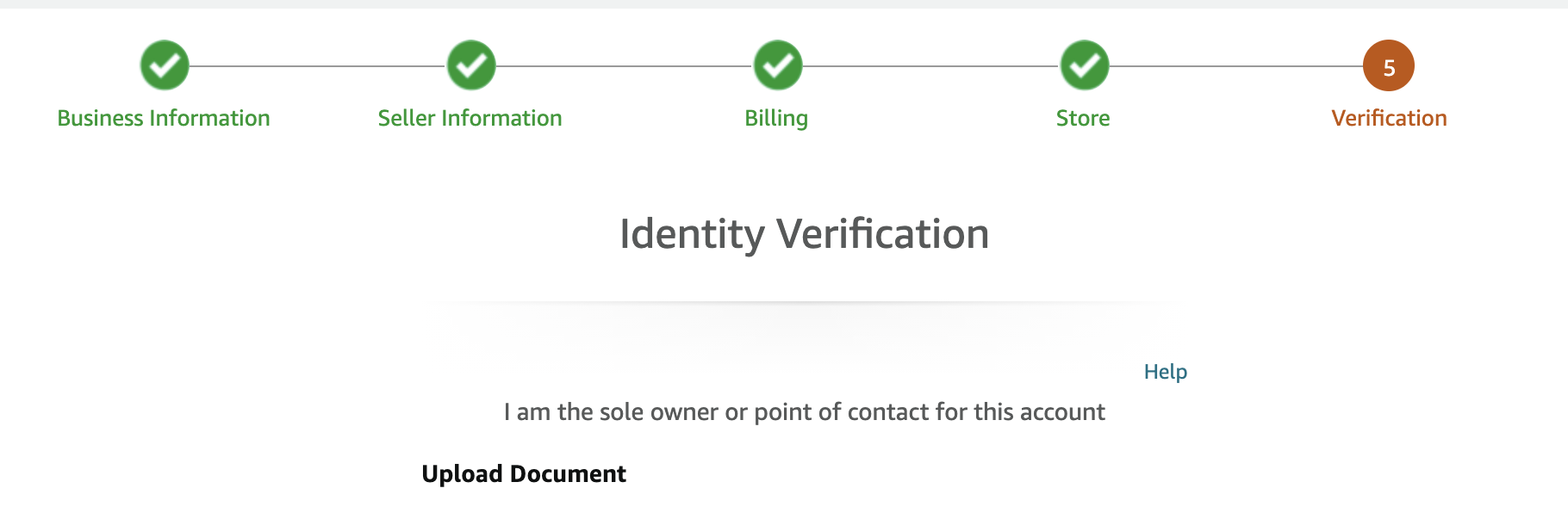Open the Help link
The height and width of the screenshot is (513, 1568).
coord(1166,372)
